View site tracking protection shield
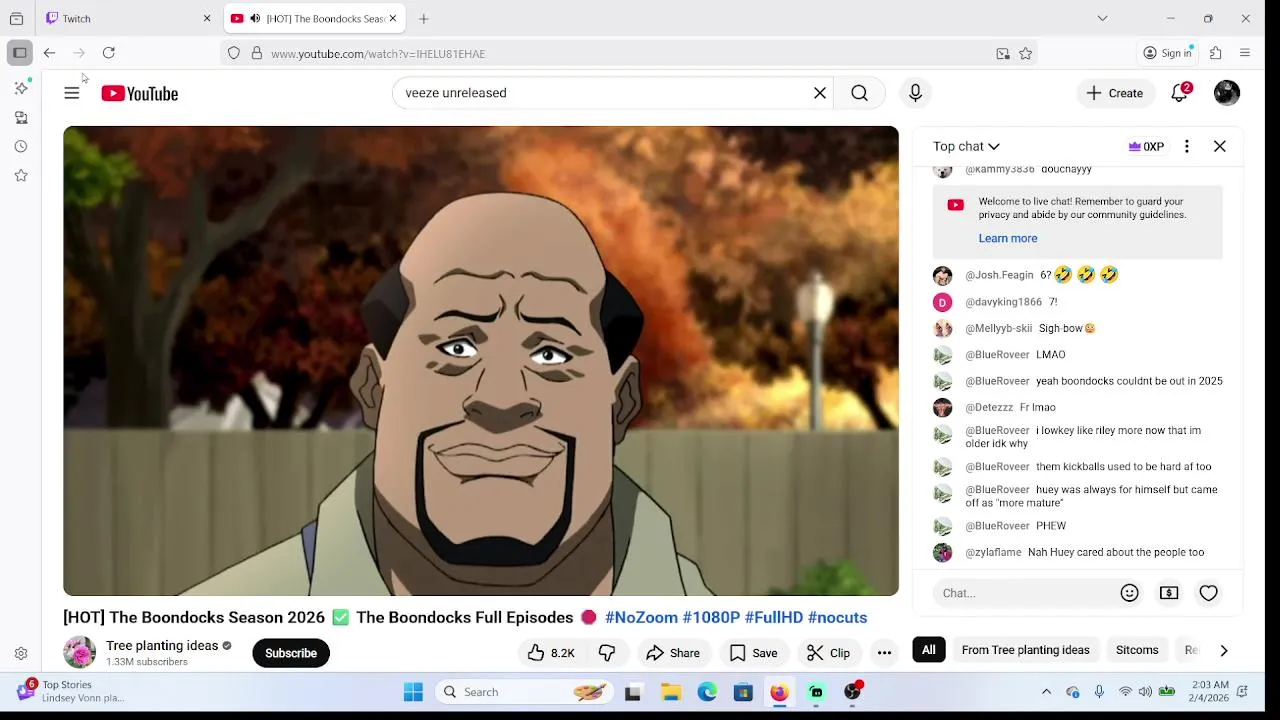This screenshot has width=1280, height=720. pyautogui.click(x=234, y=54)
